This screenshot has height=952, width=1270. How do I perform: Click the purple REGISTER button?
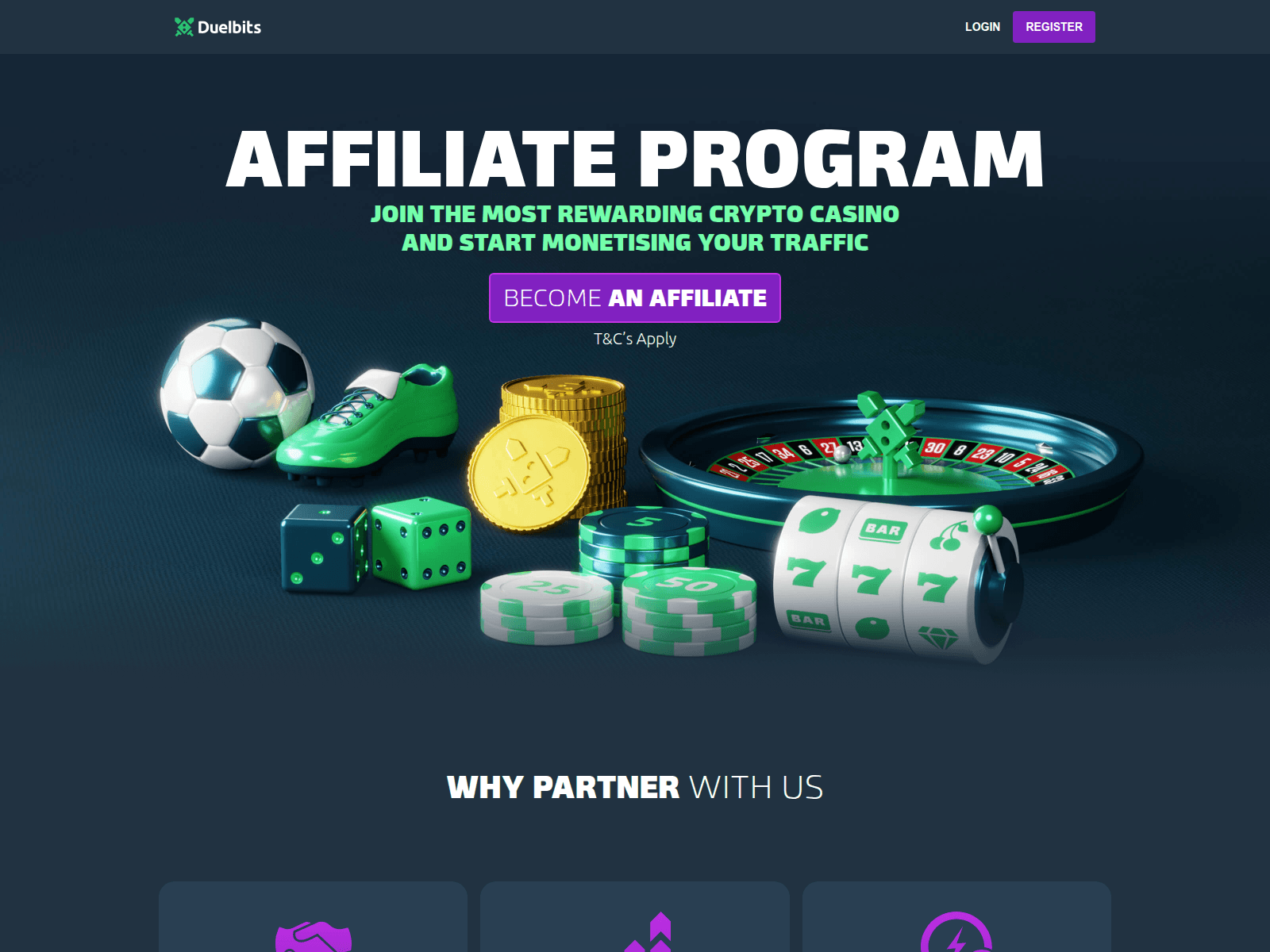[x=1053, y=27]
